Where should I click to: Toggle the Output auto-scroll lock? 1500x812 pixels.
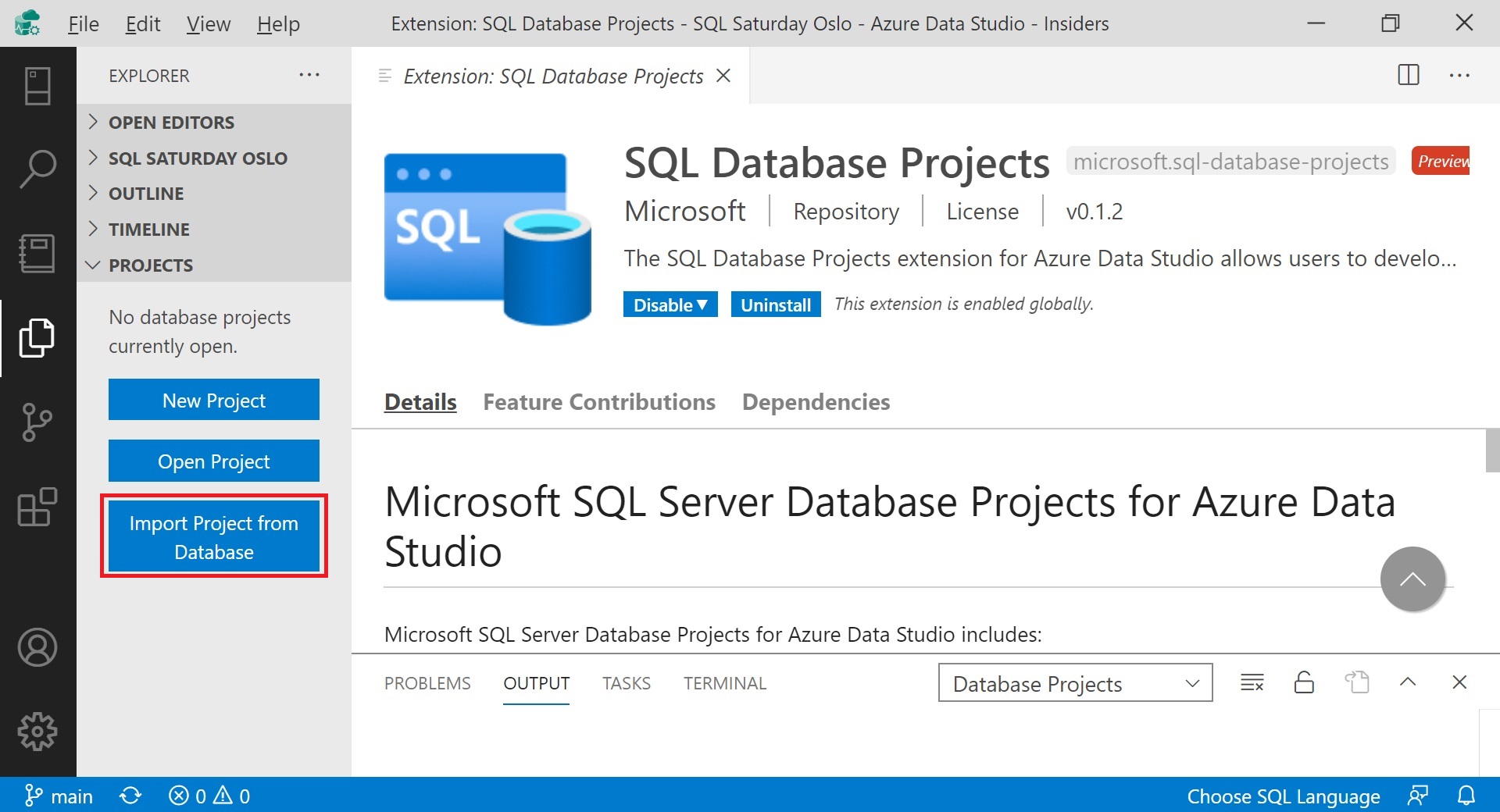tap(1303, 682)
